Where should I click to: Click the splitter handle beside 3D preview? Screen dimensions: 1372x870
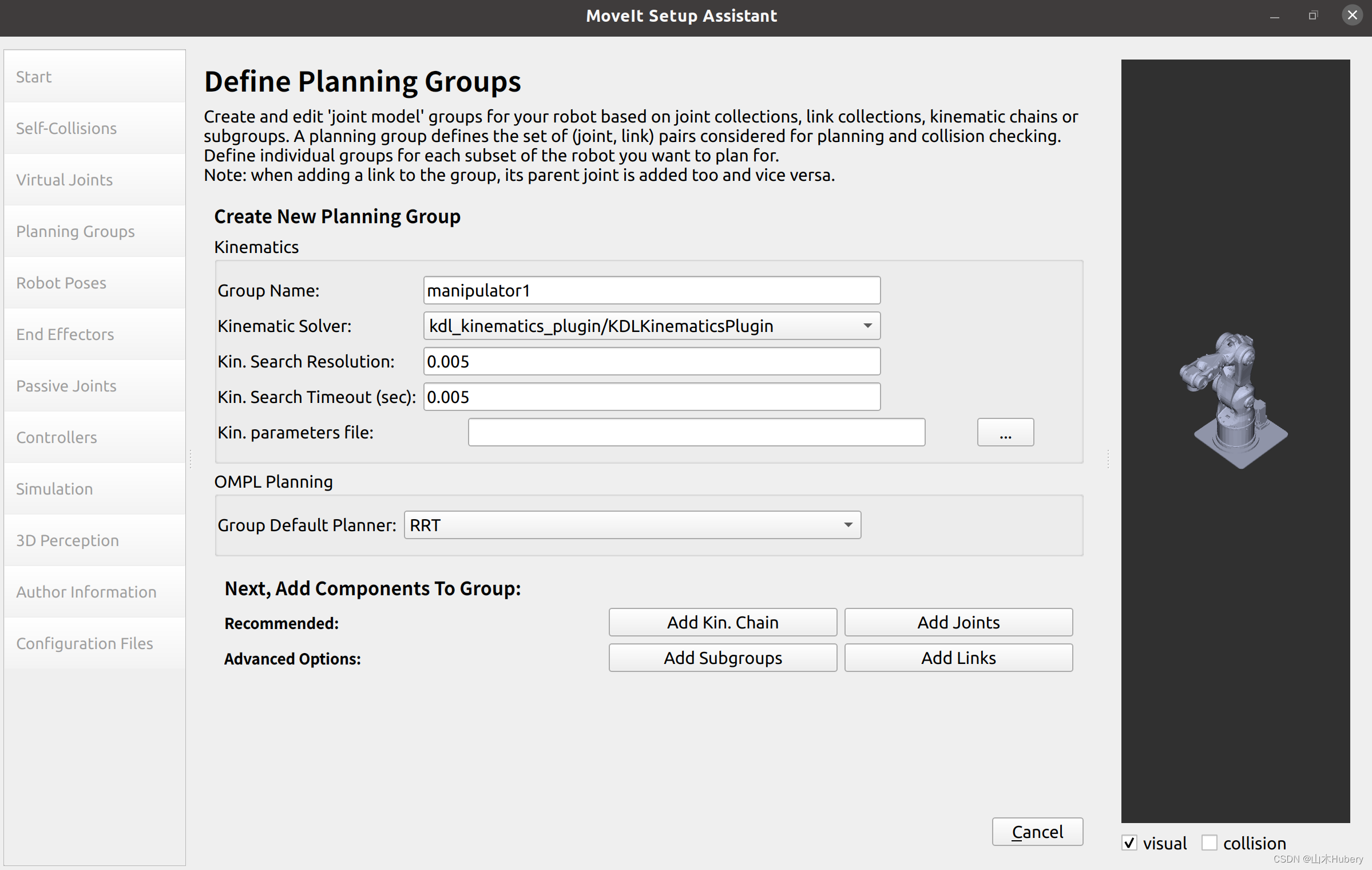(x=1108, y=458)
